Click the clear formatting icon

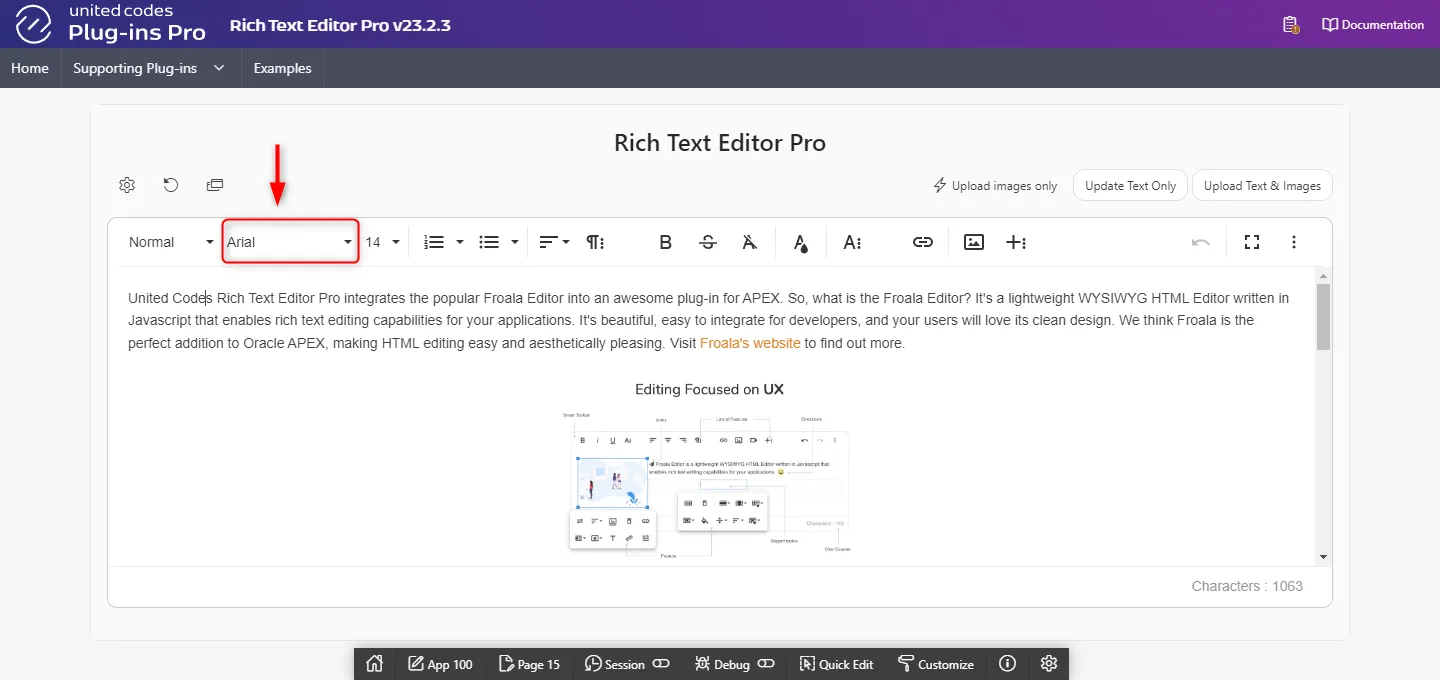[750, 242]
